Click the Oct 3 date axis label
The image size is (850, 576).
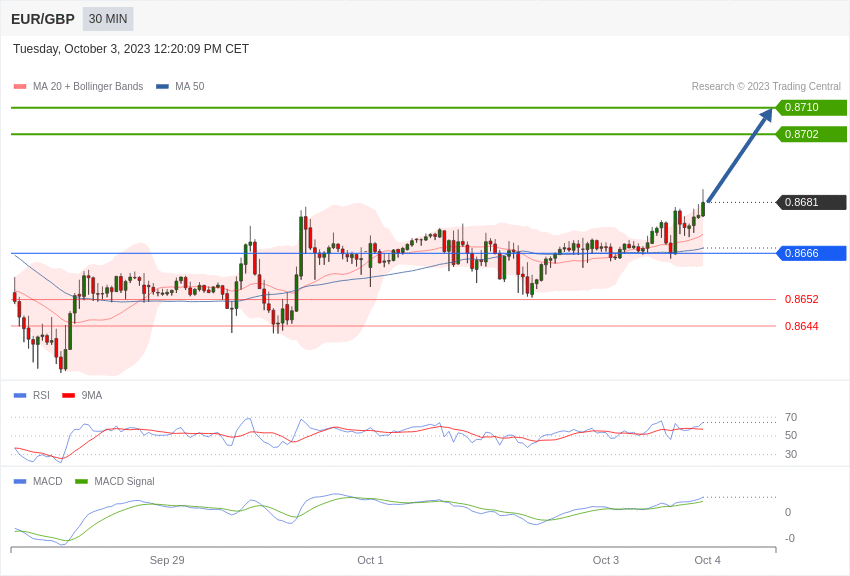tap(606, 560)
